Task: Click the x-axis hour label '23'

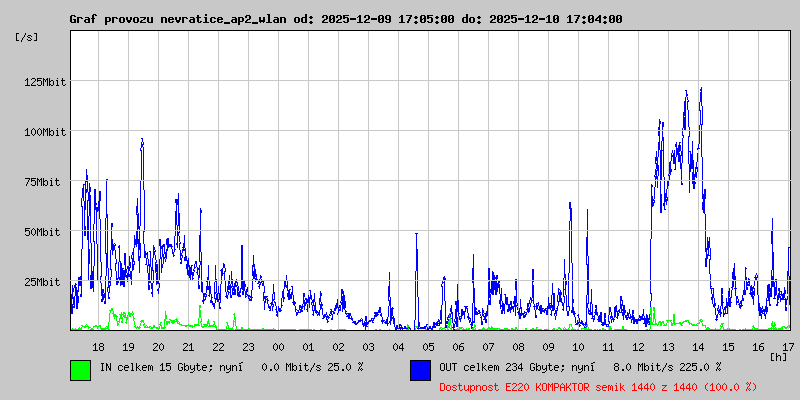Action: pyautogui.click(x=248, y=347)
